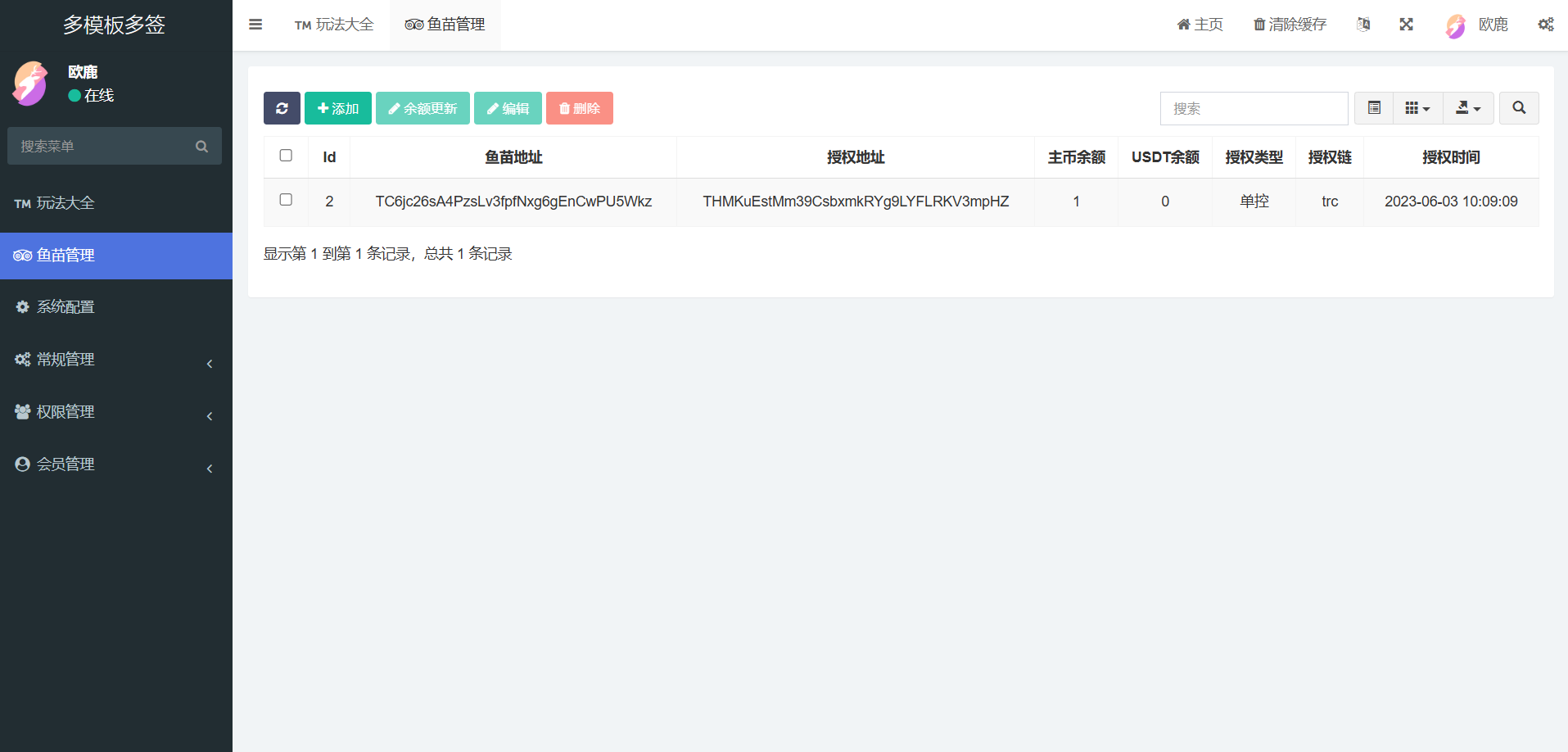Check the select-all checkbox in the table header

(x=286, y=156)
